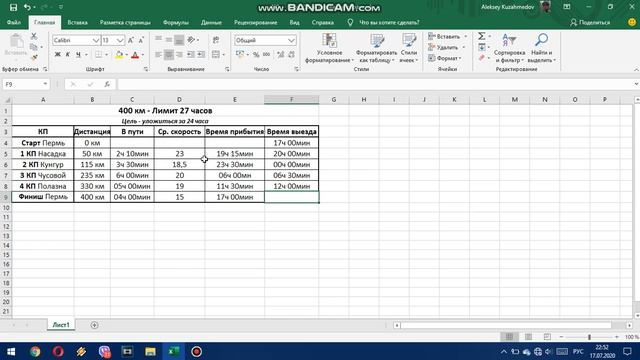Click the AutoSum sigma icon
Image resolution: width=640 pixels, height=360 pixels.
pyautogui.click(x=482, y=36)
